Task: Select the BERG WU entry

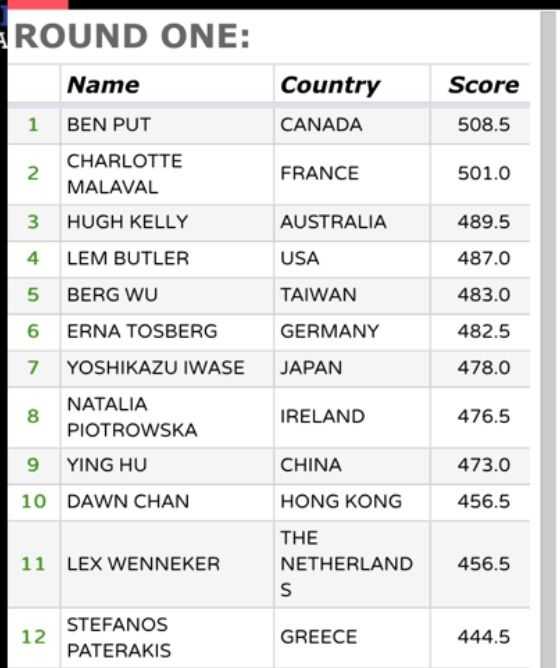Action: [x=112, y=295]
